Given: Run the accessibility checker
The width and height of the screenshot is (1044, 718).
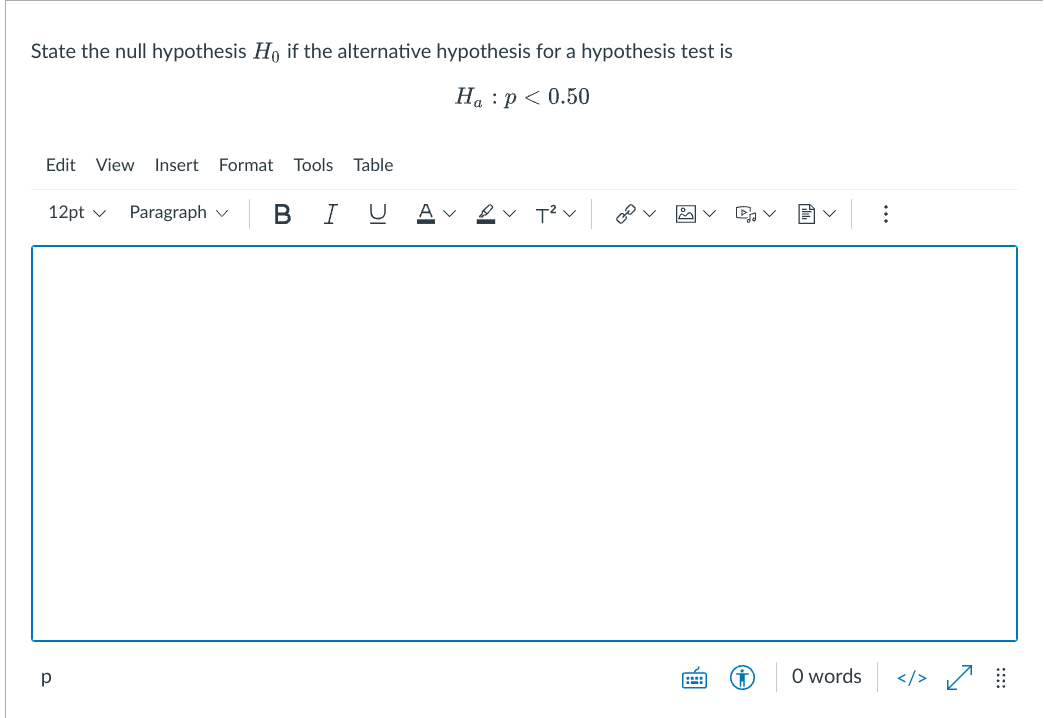Looking at the screenshot, I should pyautogui.click(x=742, y=677).
